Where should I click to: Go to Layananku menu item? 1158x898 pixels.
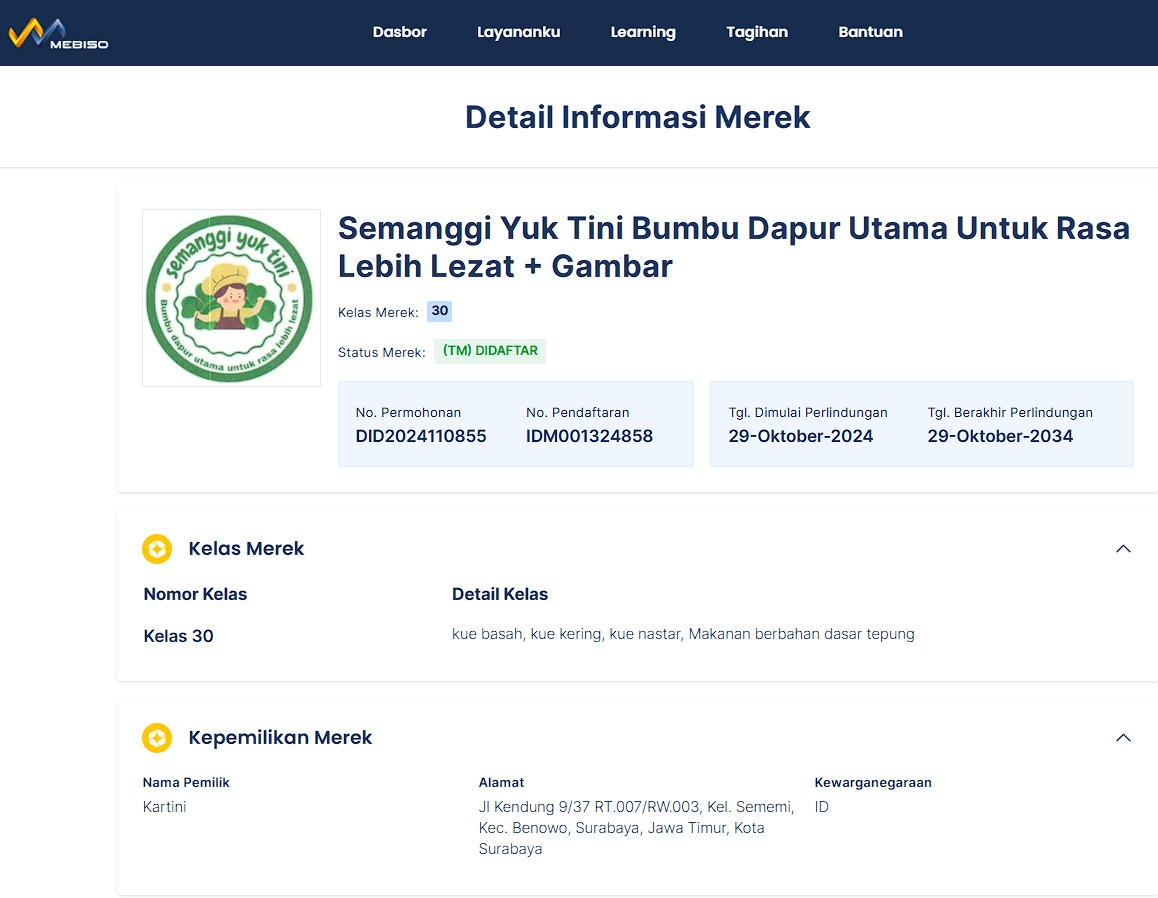(x=518, y=32)
